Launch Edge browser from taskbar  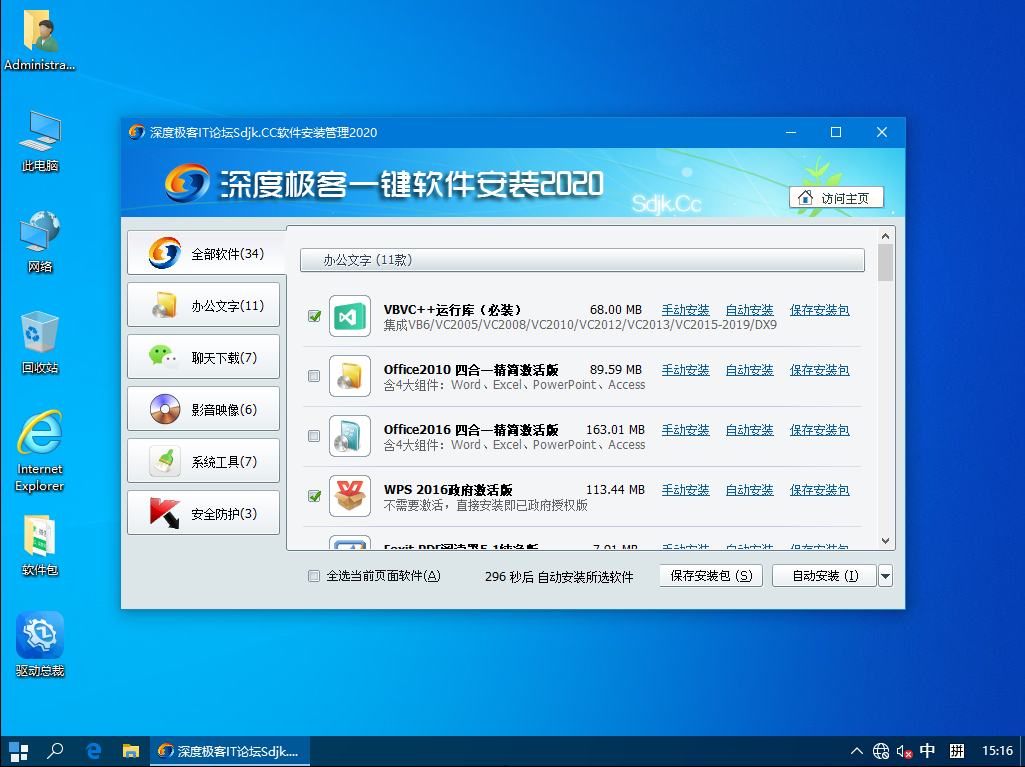[x=93, y=751]
